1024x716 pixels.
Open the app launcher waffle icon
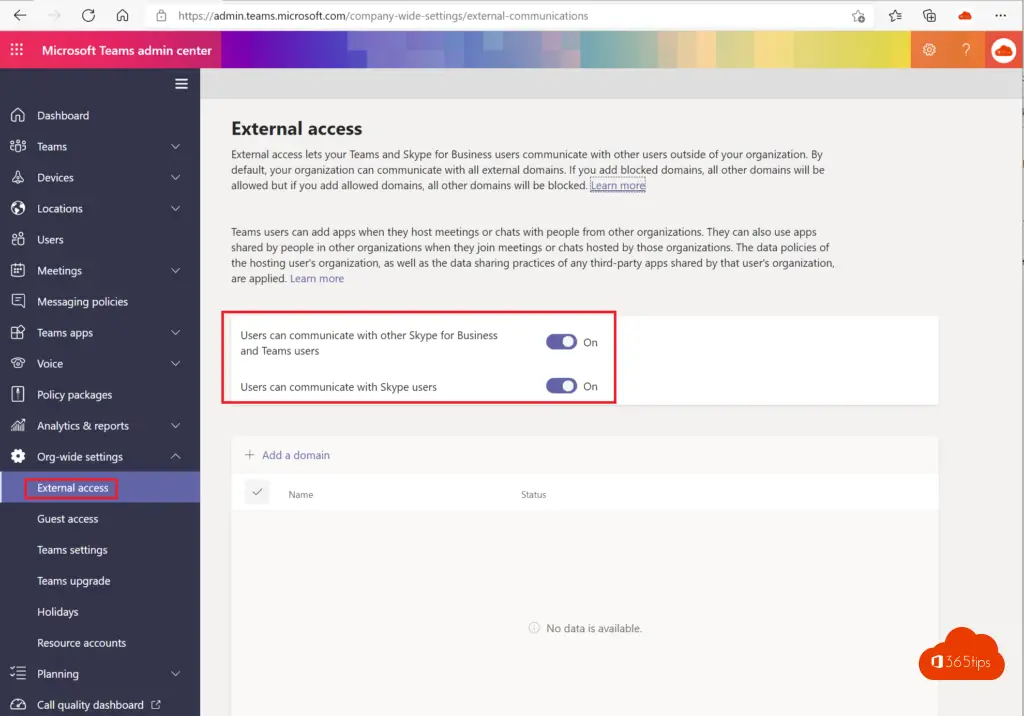pos(17,50)
